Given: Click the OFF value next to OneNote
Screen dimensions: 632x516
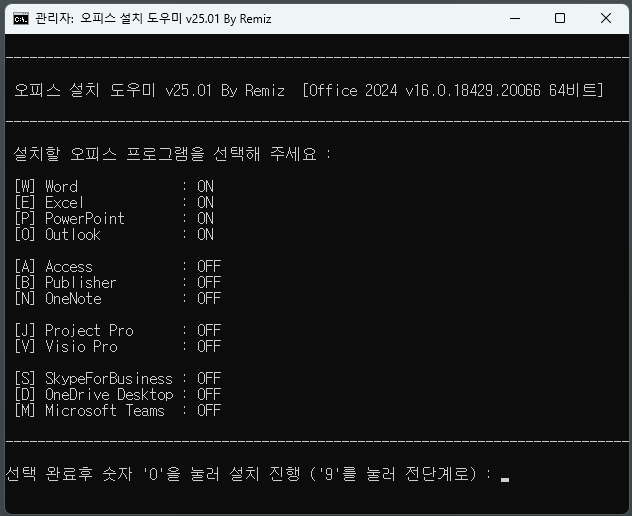Looking at the screenshot, I should [x=209, y=299].
